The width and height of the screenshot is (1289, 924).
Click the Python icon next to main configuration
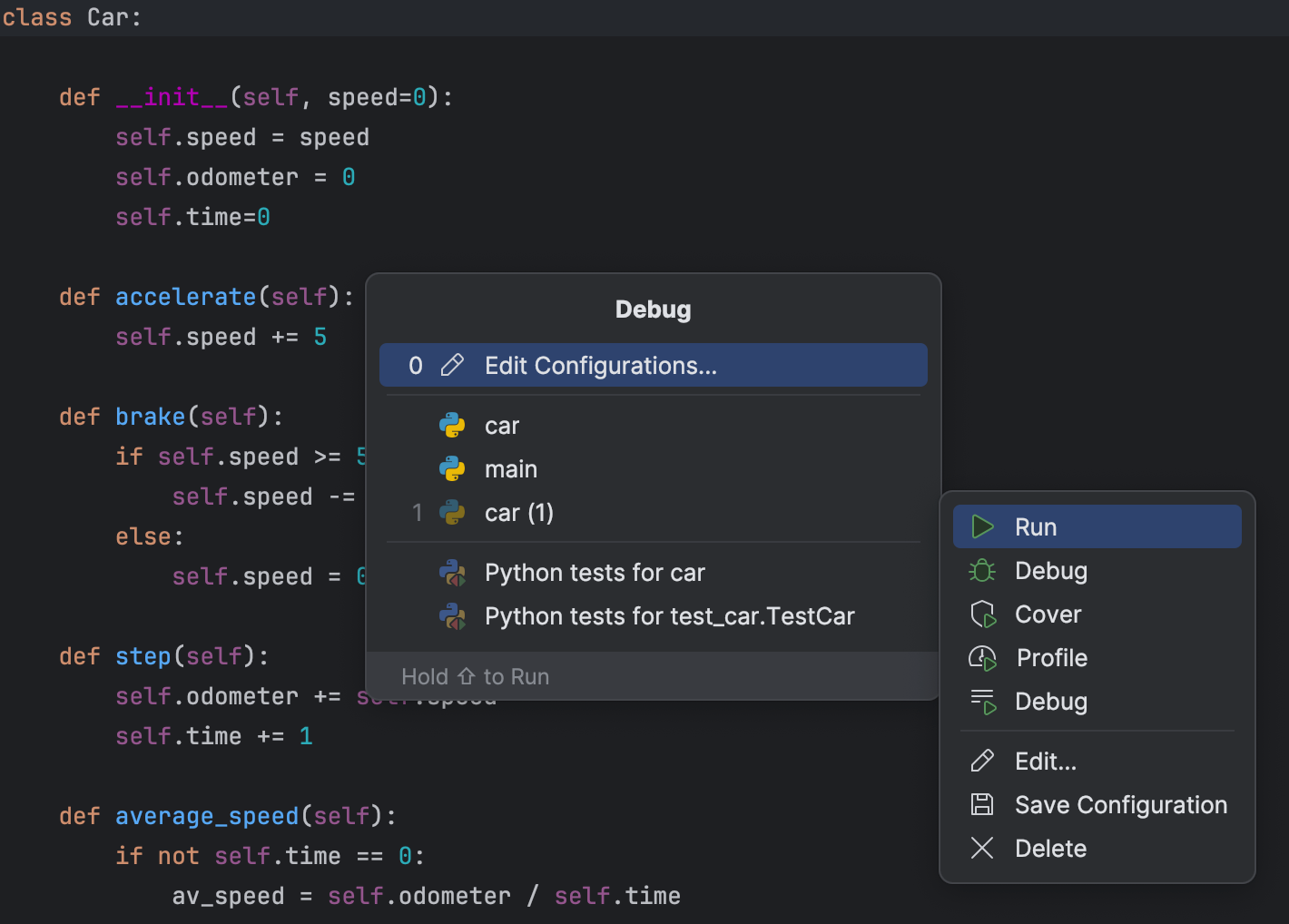[452, 468]
